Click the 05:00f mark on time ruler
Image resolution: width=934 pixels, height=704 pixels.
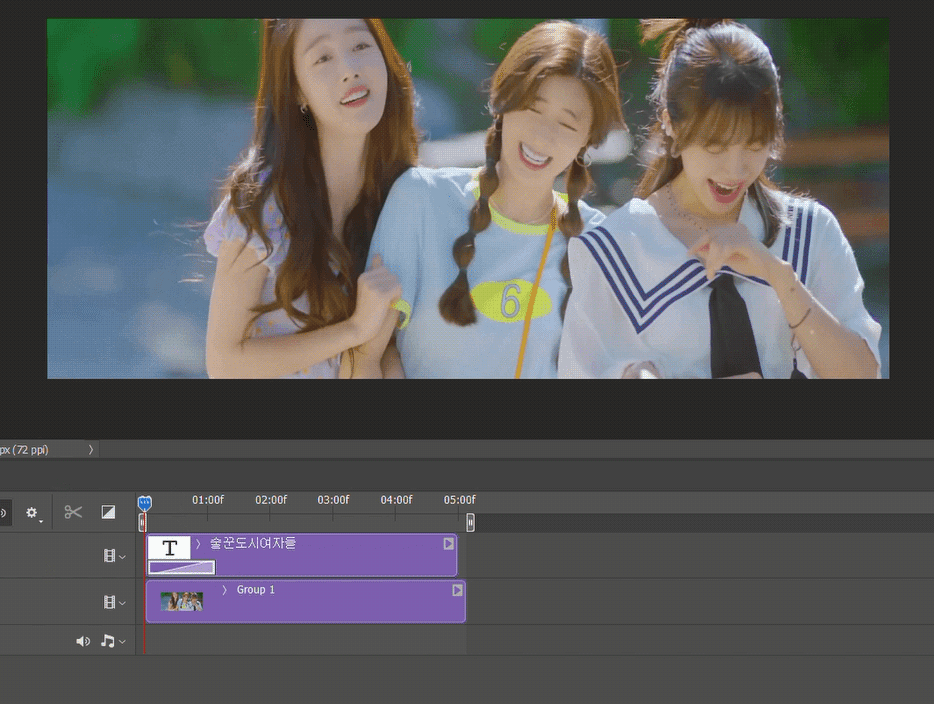pyautogui.click(x=460, y=500)
